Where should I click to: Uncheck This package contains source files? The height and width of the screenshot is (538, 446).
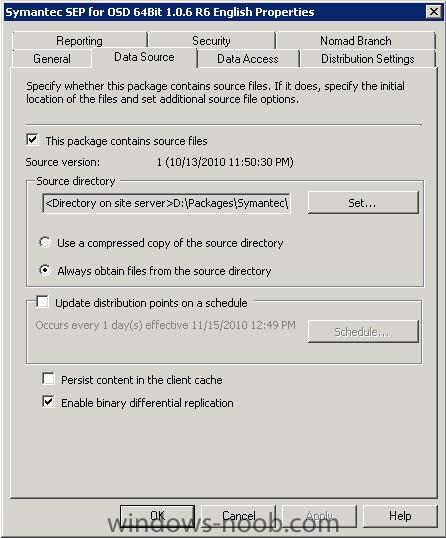33,140
